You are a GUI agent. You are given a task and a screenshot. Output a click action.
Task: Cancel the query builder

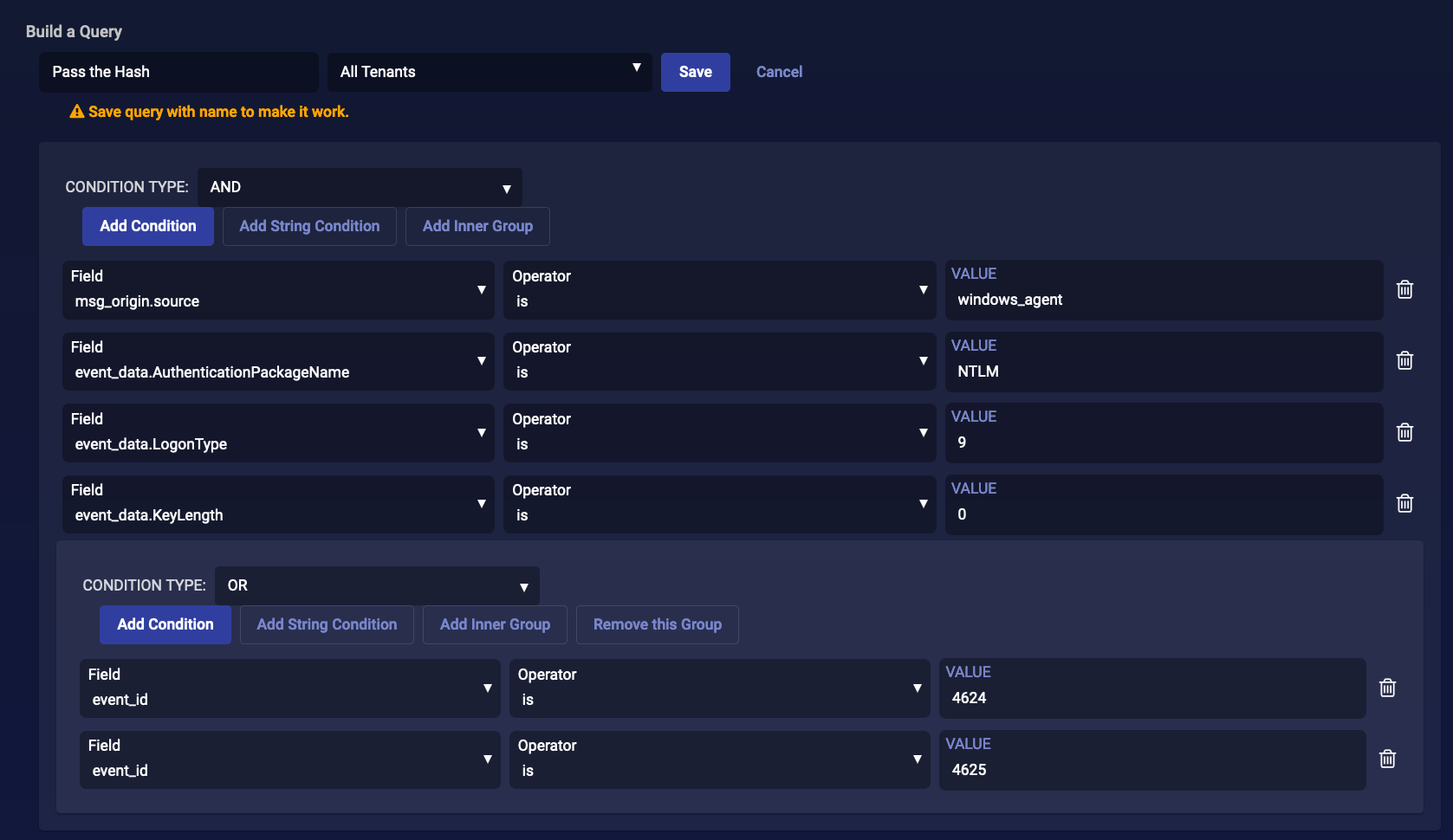779,72
